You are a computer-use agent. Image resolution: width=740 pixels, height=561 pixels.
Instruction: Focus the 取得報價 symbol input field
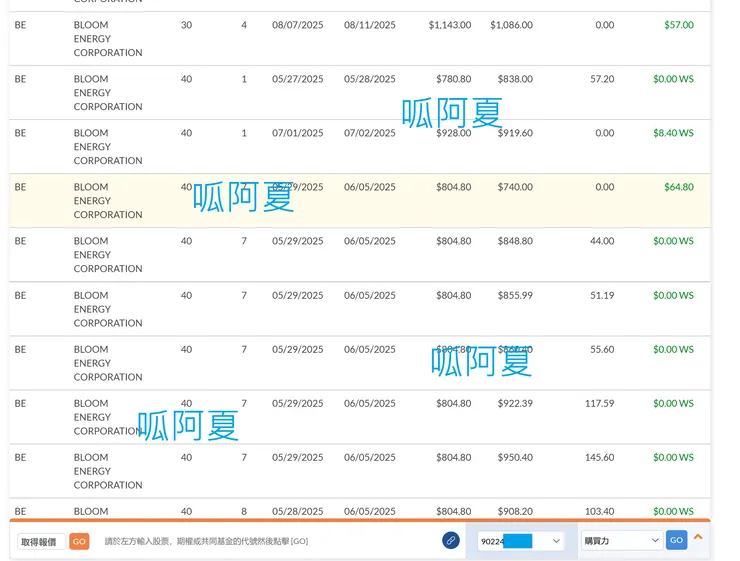[x=42, y=542]
